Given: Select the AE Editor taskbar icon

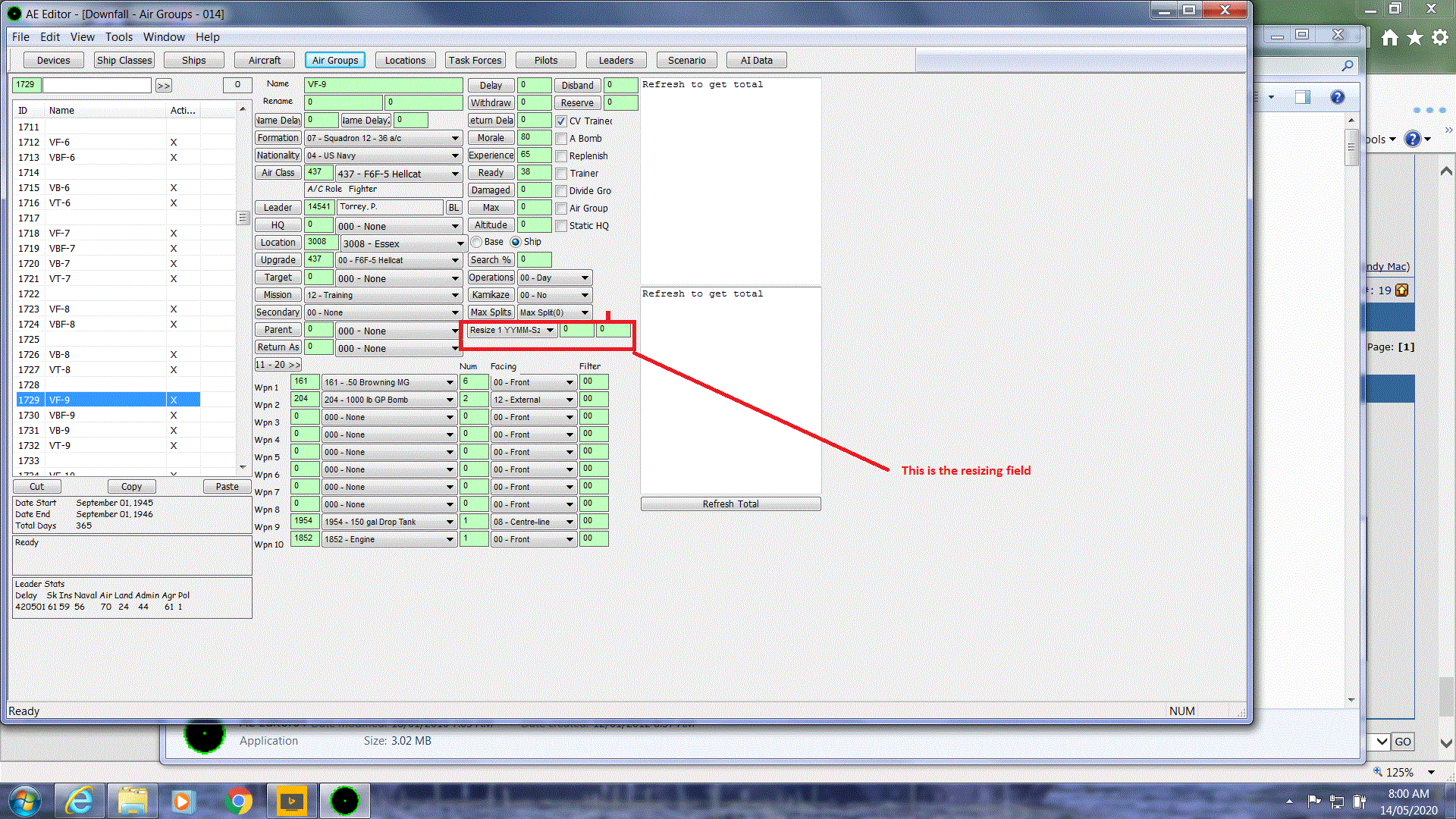Looking at the screenshot, I should 344,801.
